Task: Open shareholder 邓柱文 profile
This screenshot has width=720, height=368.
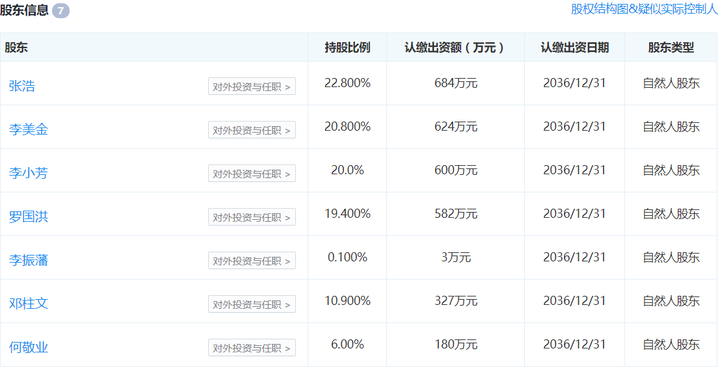Action: click(x=28, y=303)
